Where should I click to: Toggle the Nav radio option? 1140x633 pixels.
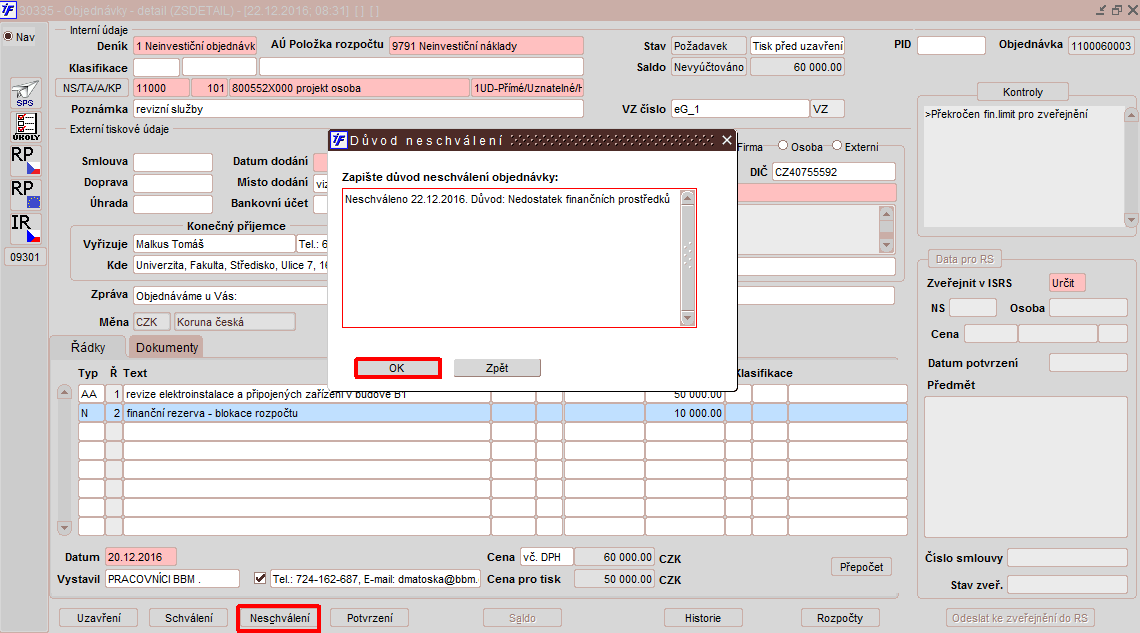(9, 36)
